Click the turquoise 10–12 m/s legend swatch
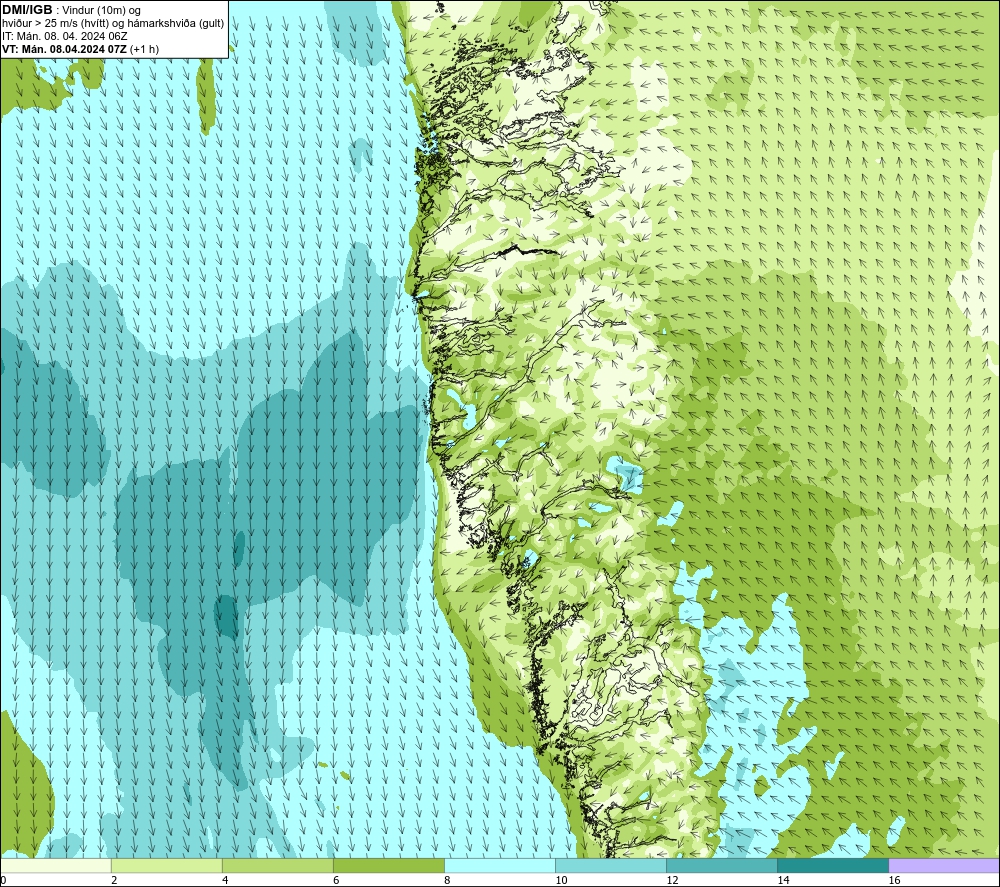The height and width of the screenshot is (887, 1000). coord(611,865)
